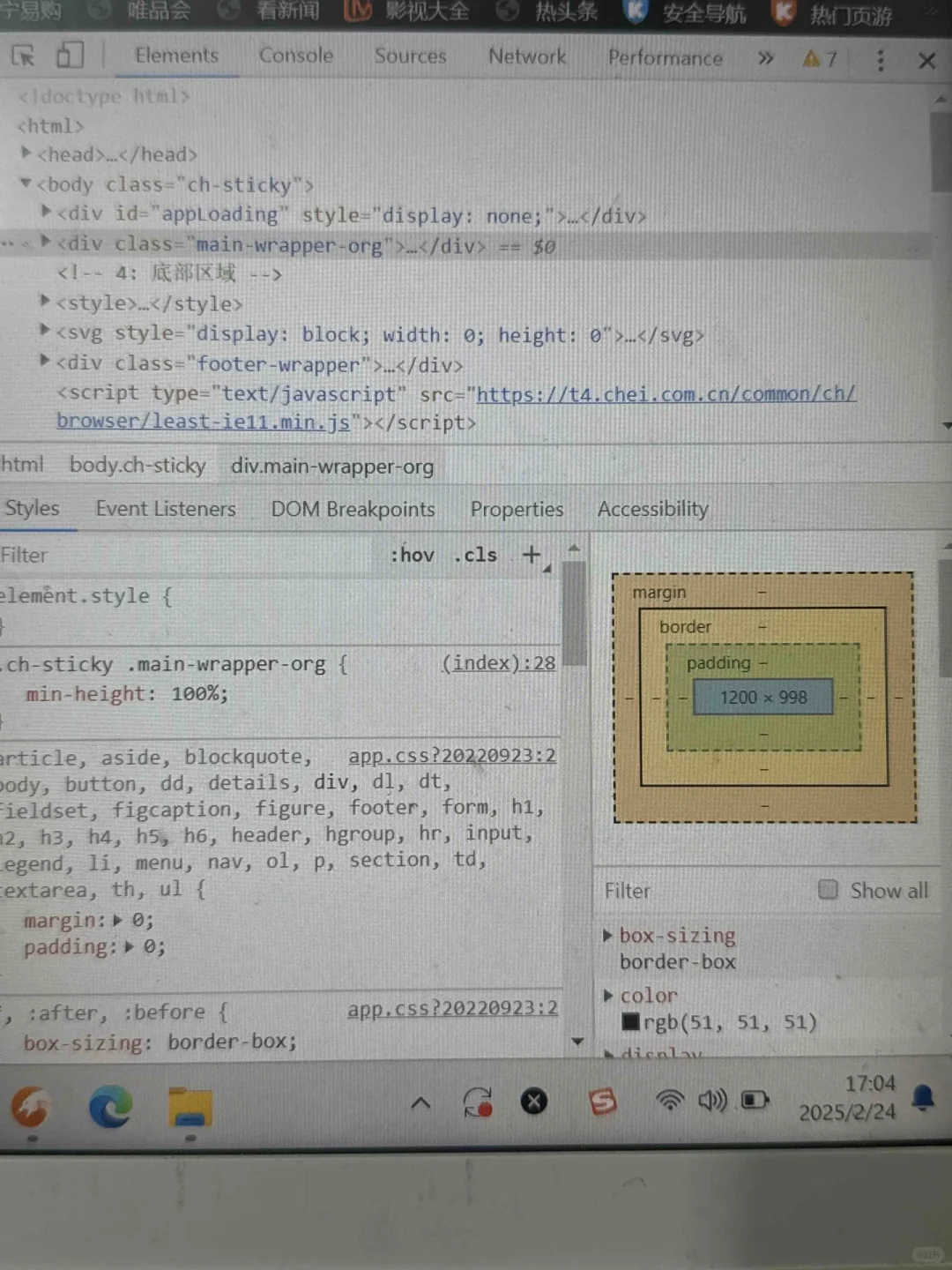952x1270 pixels.
Task: Open the least-ie11.min.js script link
Action: tap(456, 407)
